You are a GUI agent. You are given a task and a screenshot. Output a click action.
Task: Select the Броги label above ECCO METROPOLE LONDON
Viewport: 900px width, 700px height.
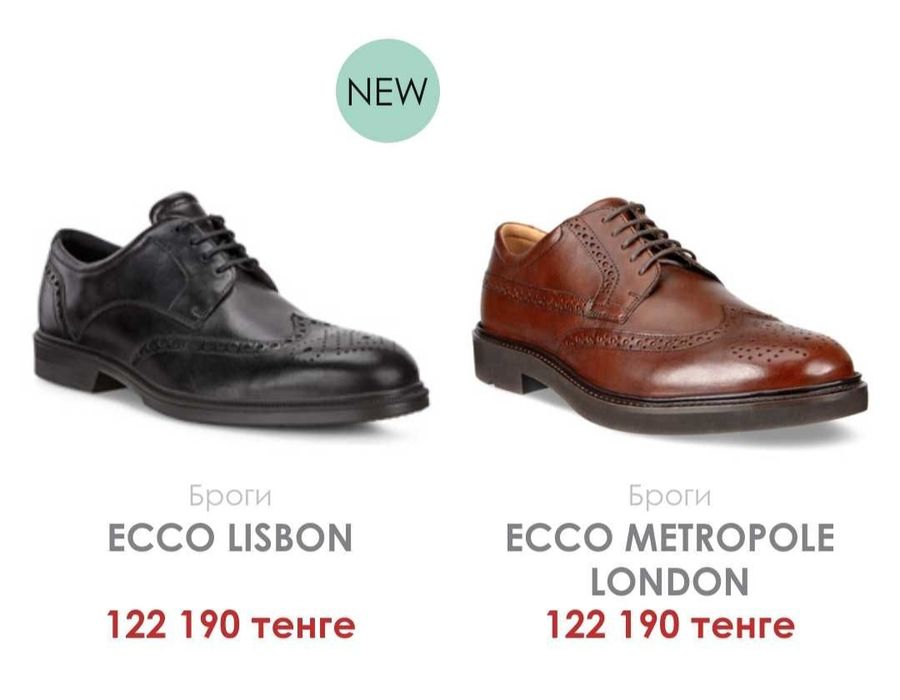[669, 495]
